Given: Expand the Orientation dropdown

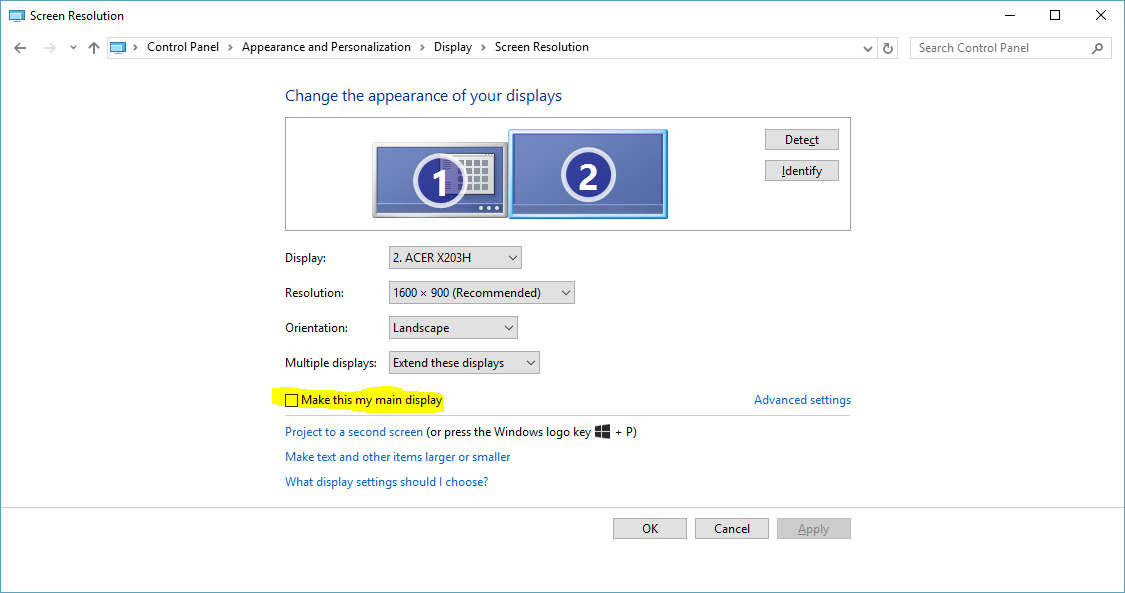Looking at the screenshot, I should coord(453,328).
